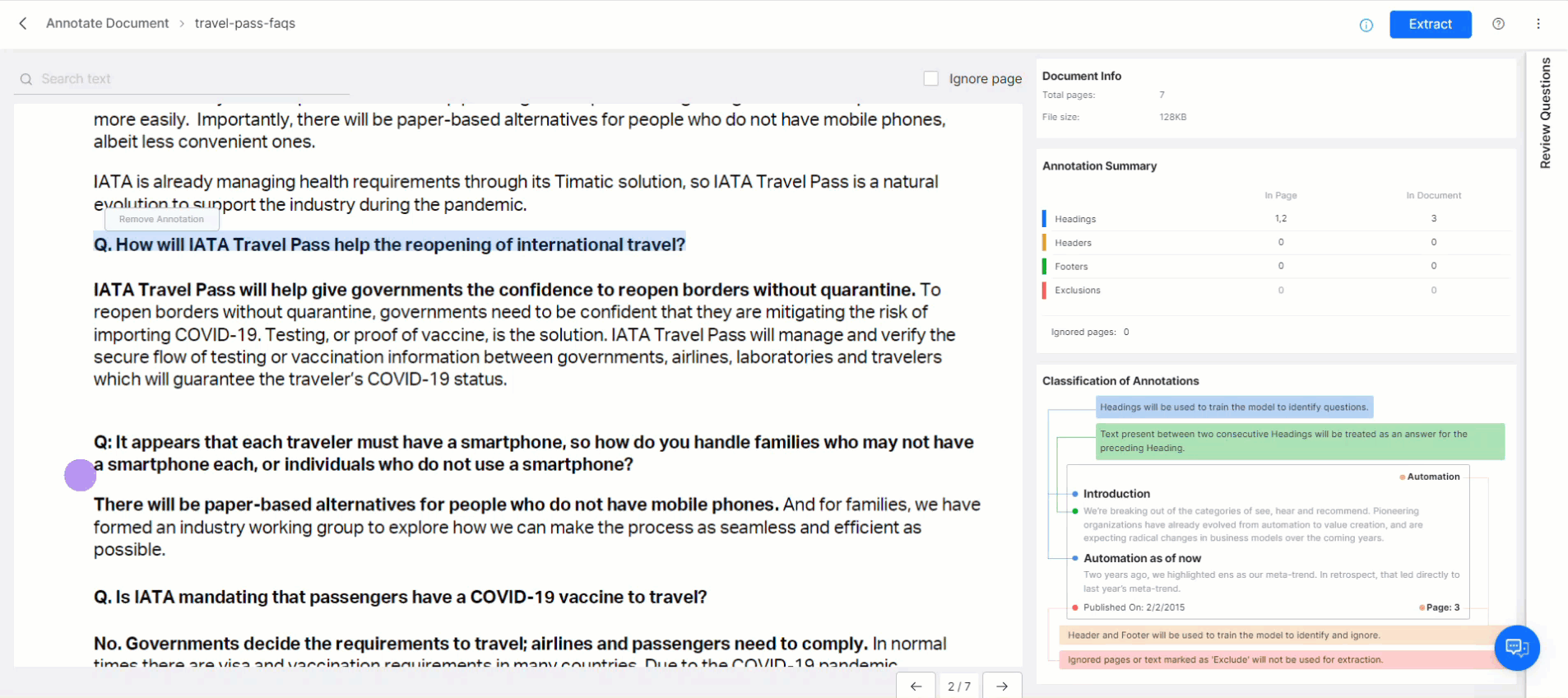
Task: Click the Remove Annotation button
Action: [161, 220]
